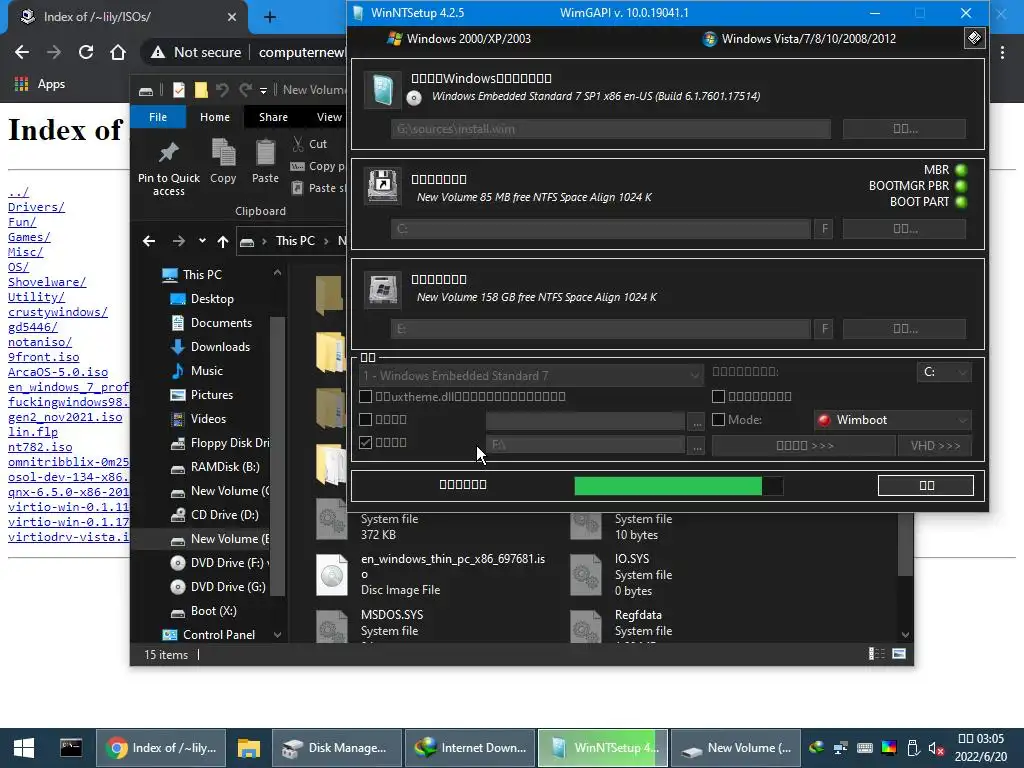Open Chrome's Apps shortcut grid icon
The height and width of the screenshot is (768, 1024).
(22, 84)
